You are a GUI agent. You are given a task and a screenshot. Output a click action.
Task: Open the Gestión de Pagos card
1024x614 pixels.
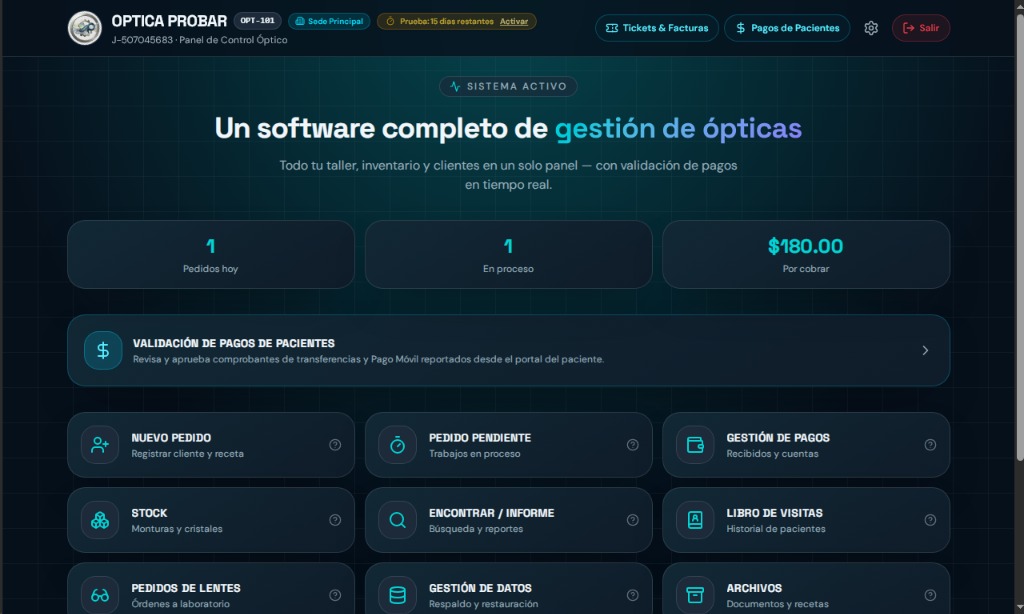[x=806, y=445]
